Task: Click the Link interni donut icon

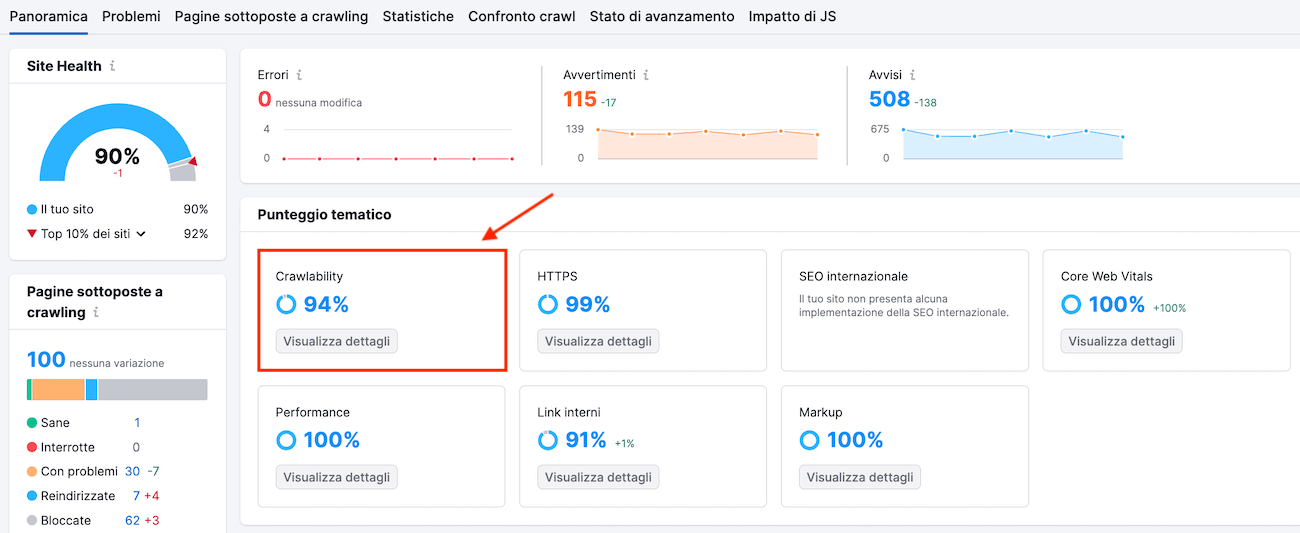Action: 548,440
